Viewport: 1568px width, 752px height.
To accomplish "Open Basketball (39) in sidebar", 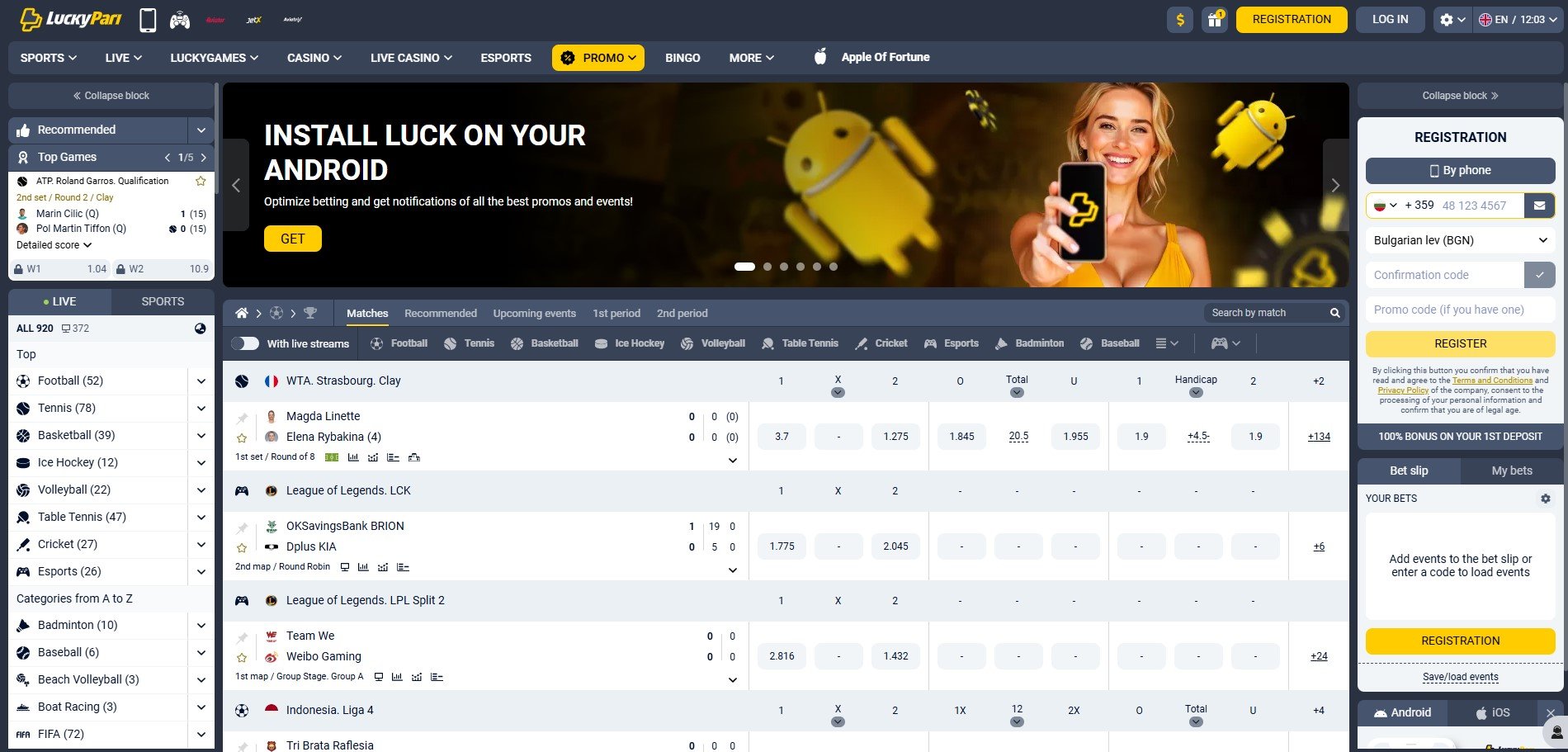I will [x=76, y=435].
